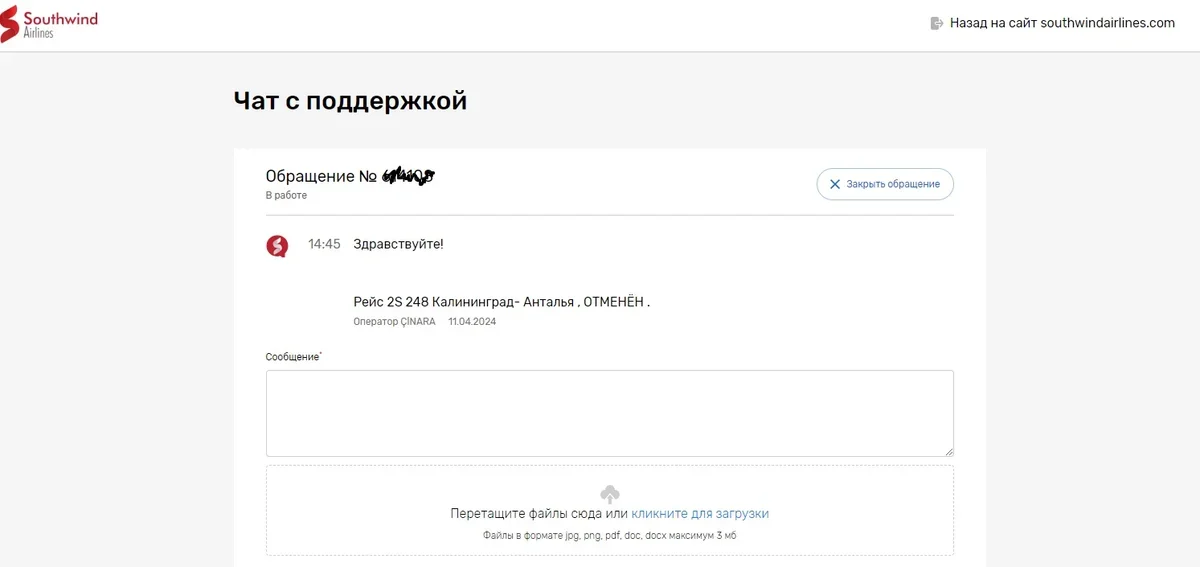
Task: Click the 'Чат с поддержкой' page heading
Action: (350, 101)
